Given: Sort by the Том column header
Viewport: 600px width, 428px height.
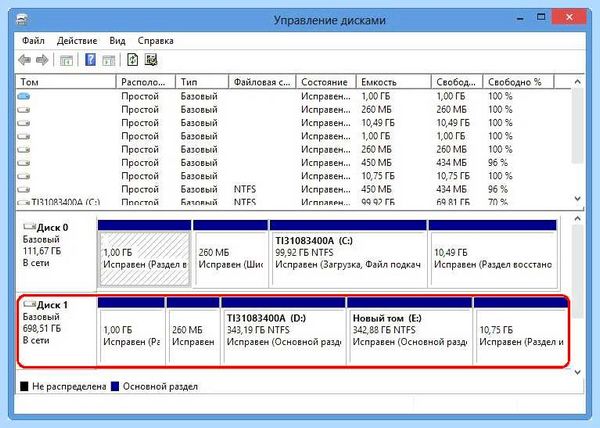Looking at the screenshot, I should tap(66, 82).
